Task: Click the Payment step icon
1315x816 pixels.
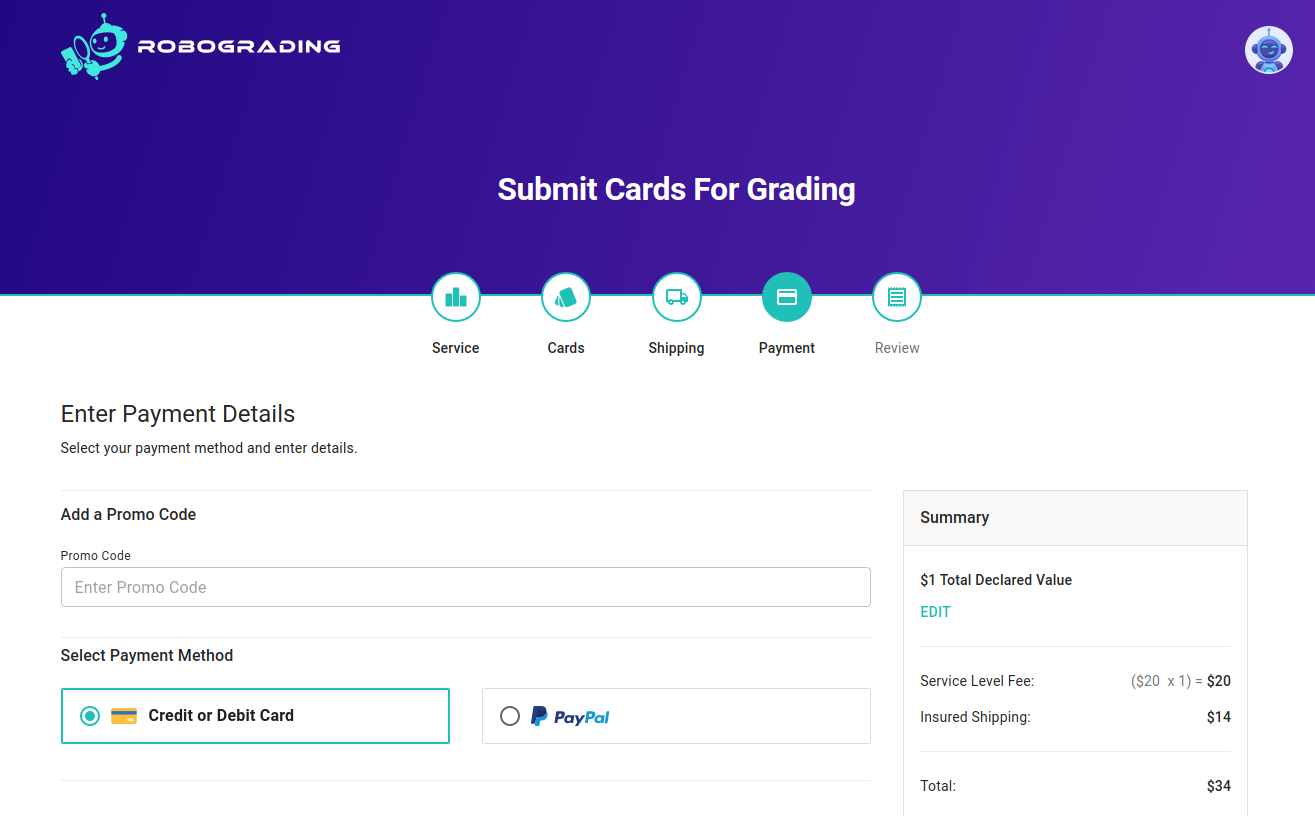Action: tap(787, 297)
